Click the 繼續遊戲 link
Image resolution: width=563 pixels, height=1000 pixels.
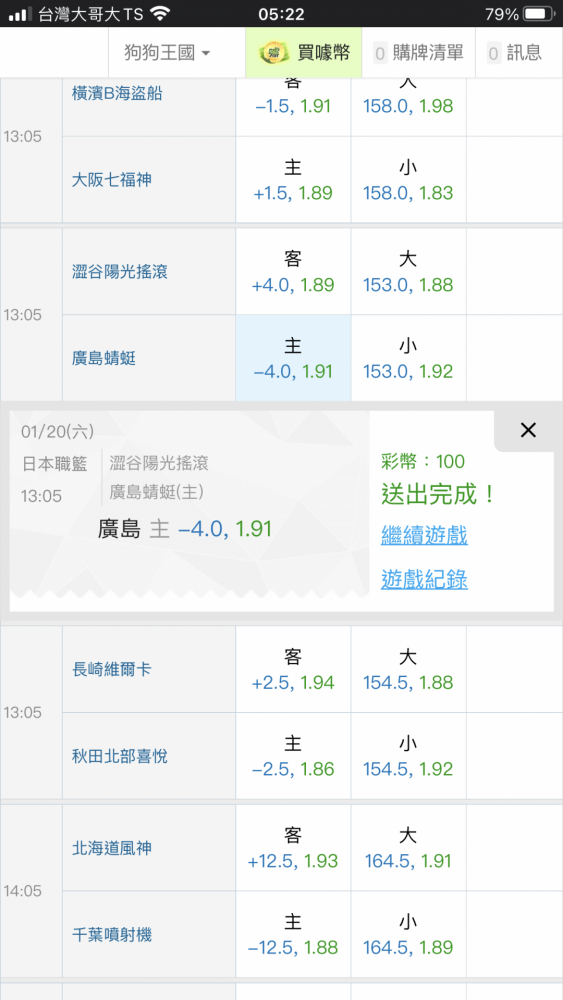(x=424, y=535)
